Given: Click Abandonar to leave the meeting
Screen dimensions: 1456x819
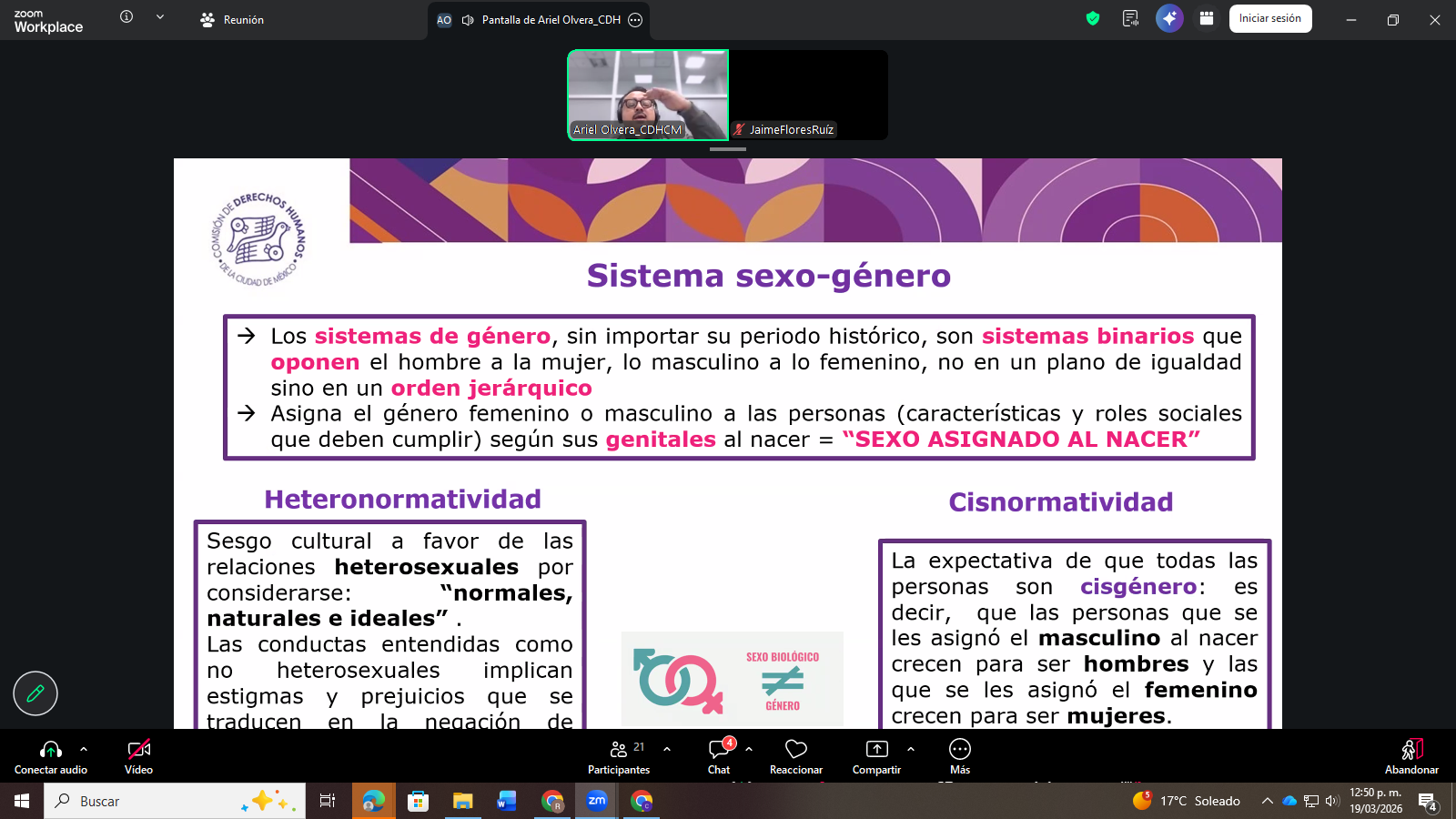Looking at the screenshot, I should click(1410, 756).
